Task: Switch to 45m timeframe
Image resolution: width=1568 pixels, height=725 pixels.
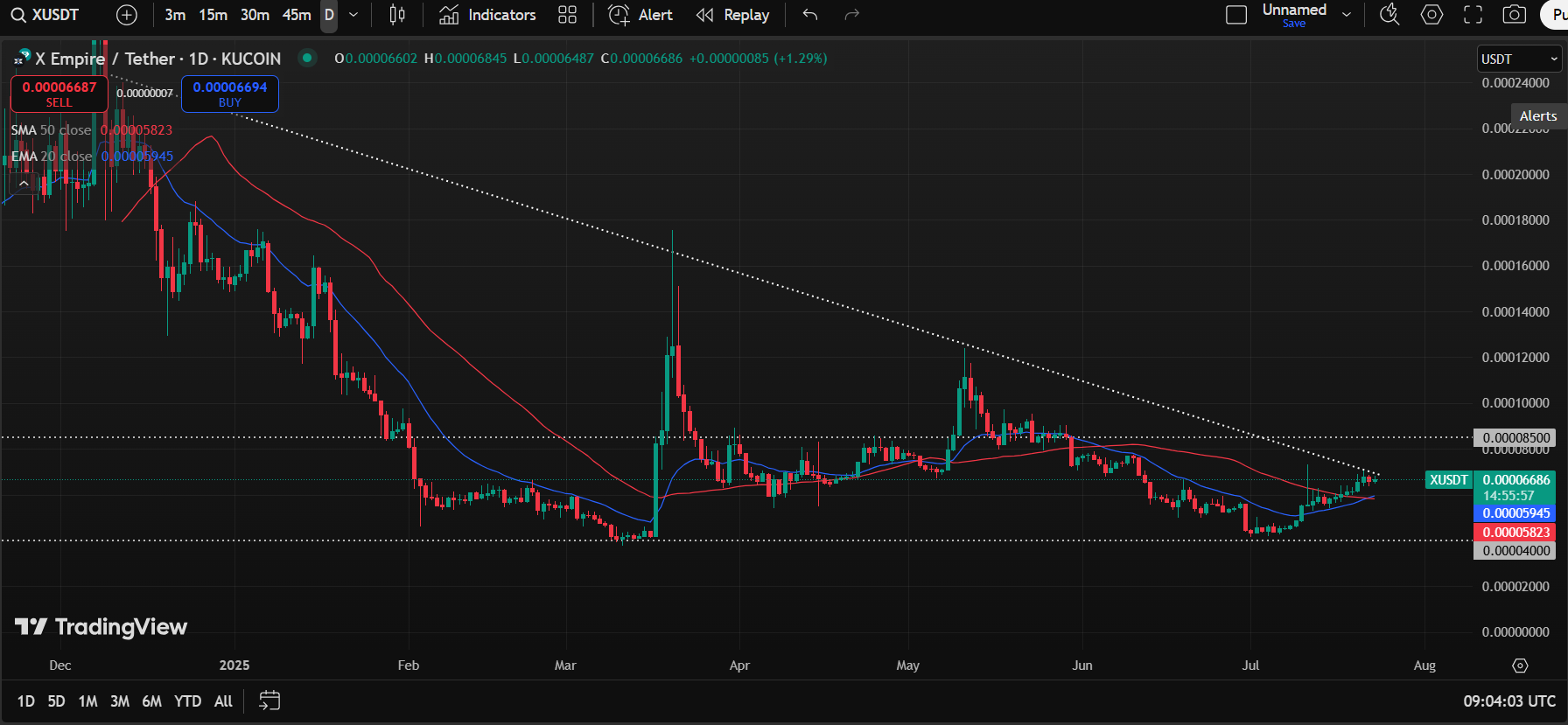Action: coord(297,15)
